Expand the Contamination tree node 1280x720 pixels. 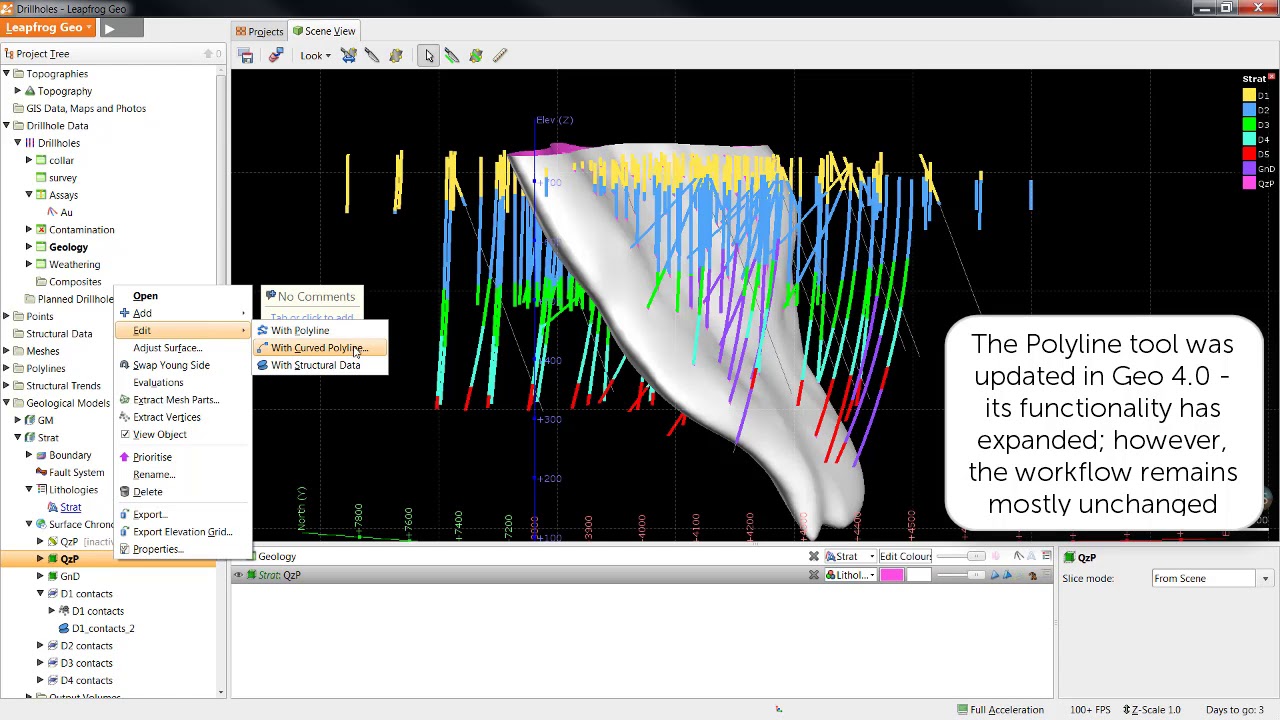click(x=29, y=230)
